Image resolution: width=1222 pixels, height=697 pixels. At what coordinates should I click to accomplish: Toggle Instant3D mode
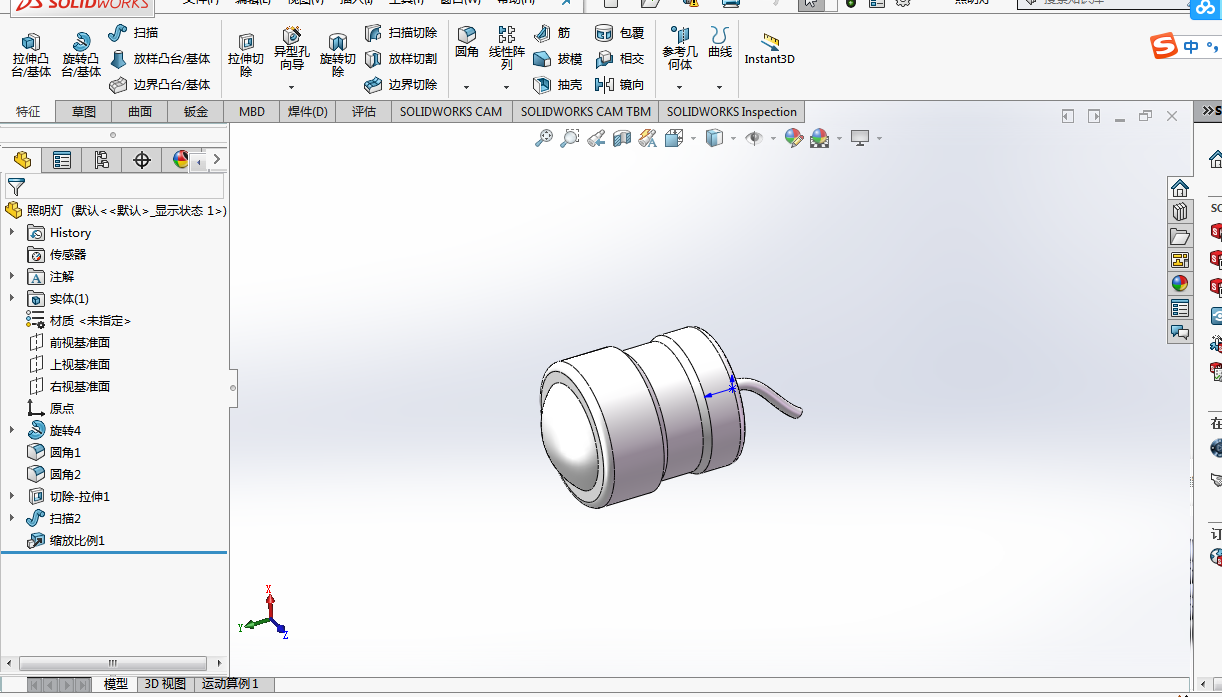770,48
